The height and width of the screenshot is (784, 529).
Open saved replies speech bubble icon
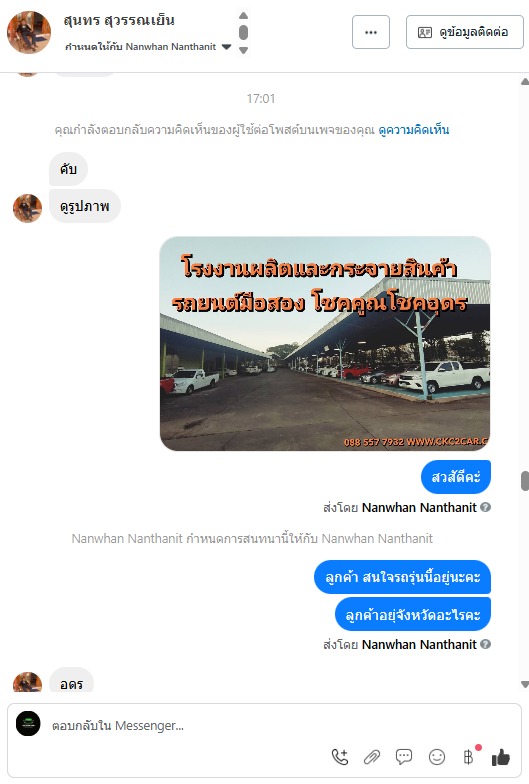[x=404, y=756]
